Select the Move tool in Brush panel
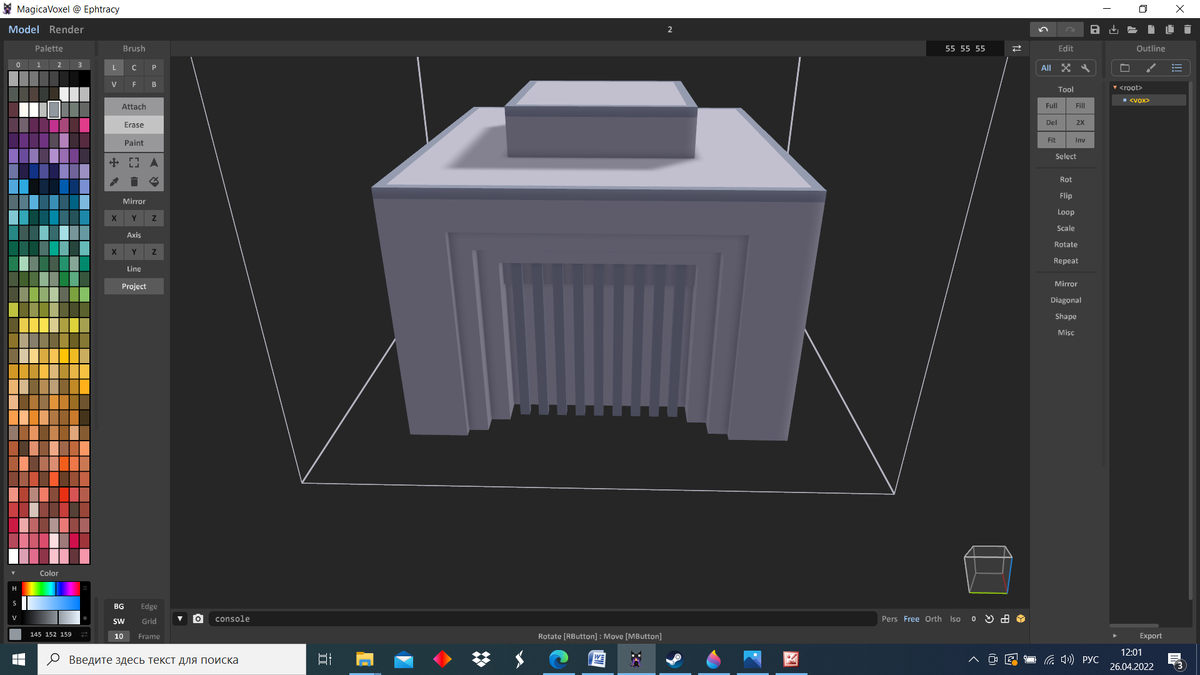 click(x=114, y=162)
